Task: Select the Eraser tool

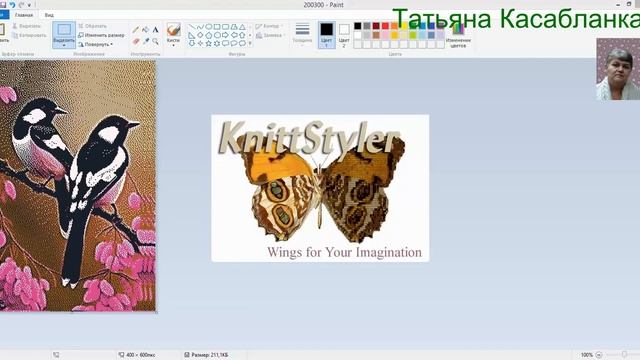Action: pyautogui.click(x=136, y=41)
